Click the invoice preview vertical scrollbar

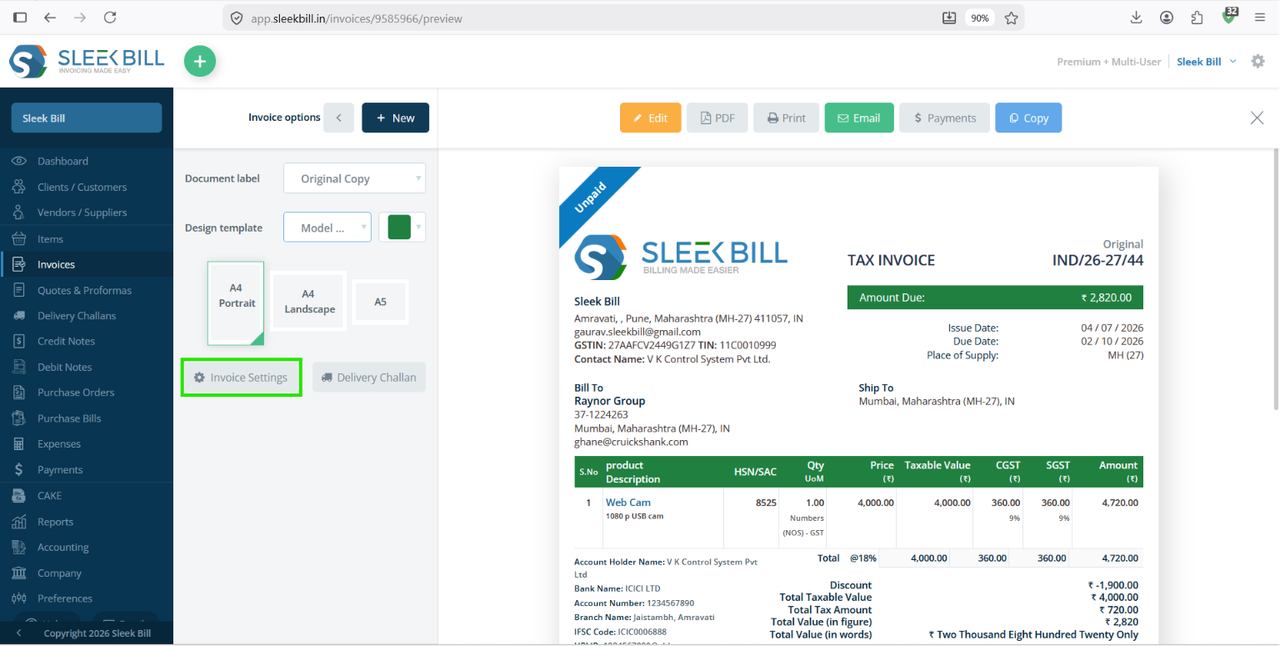coord(1274,279)
